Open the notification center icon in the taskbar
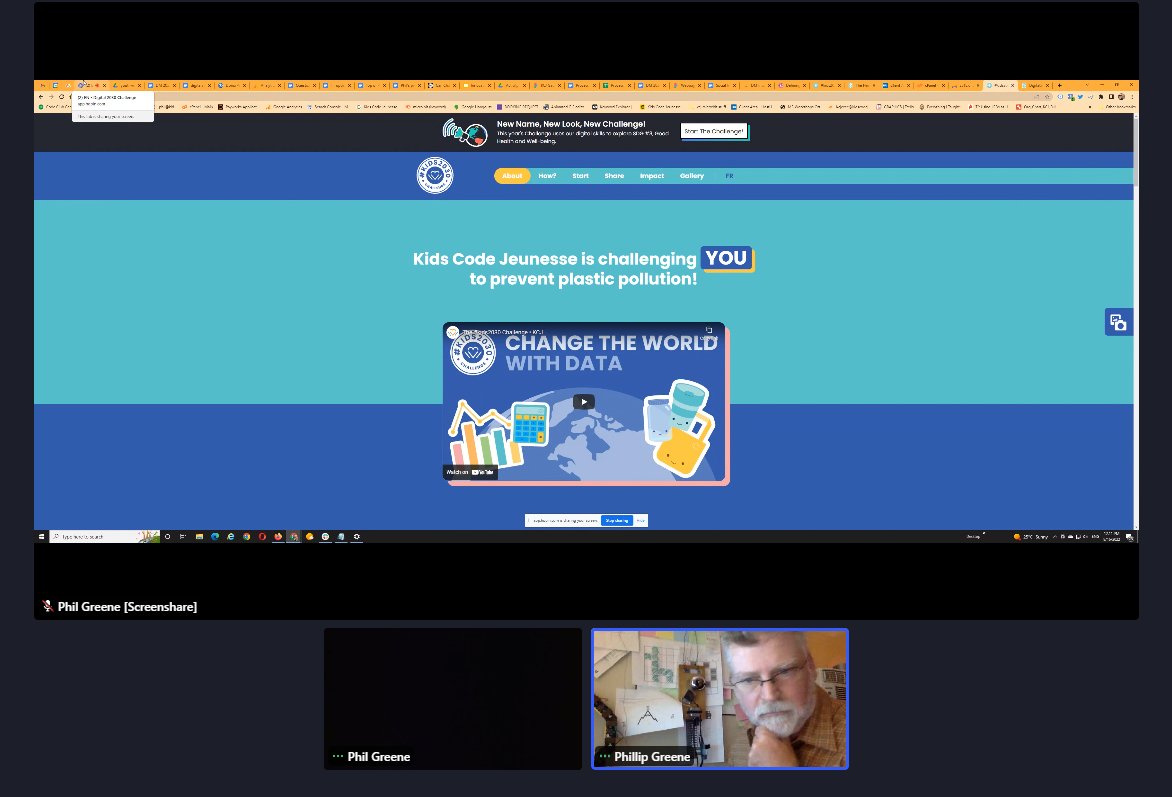Viewport: 1172px width, 797px height. pos(1129,537)
